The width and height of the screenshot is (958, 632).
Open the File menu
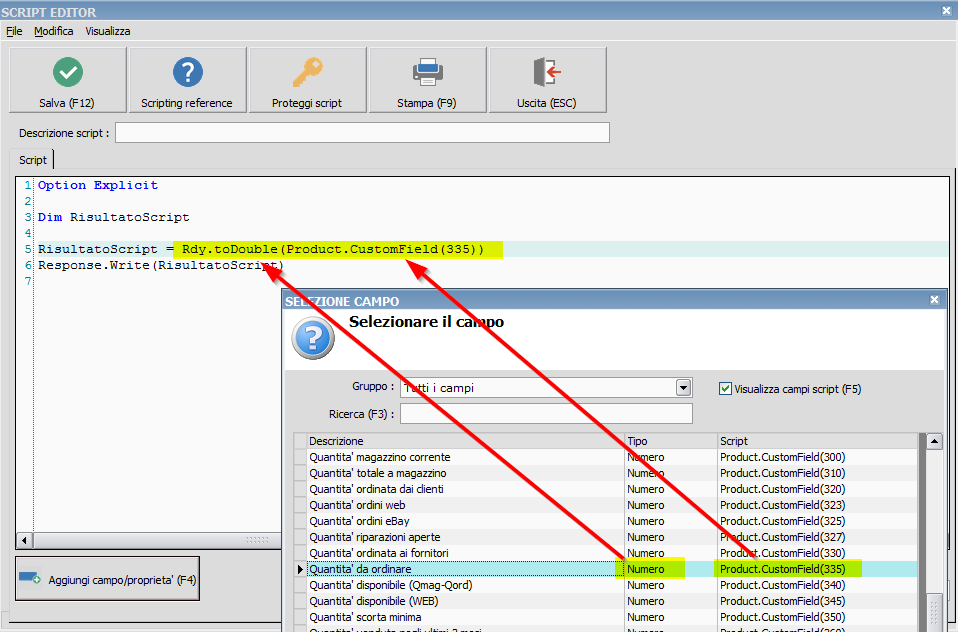(14, 31)
